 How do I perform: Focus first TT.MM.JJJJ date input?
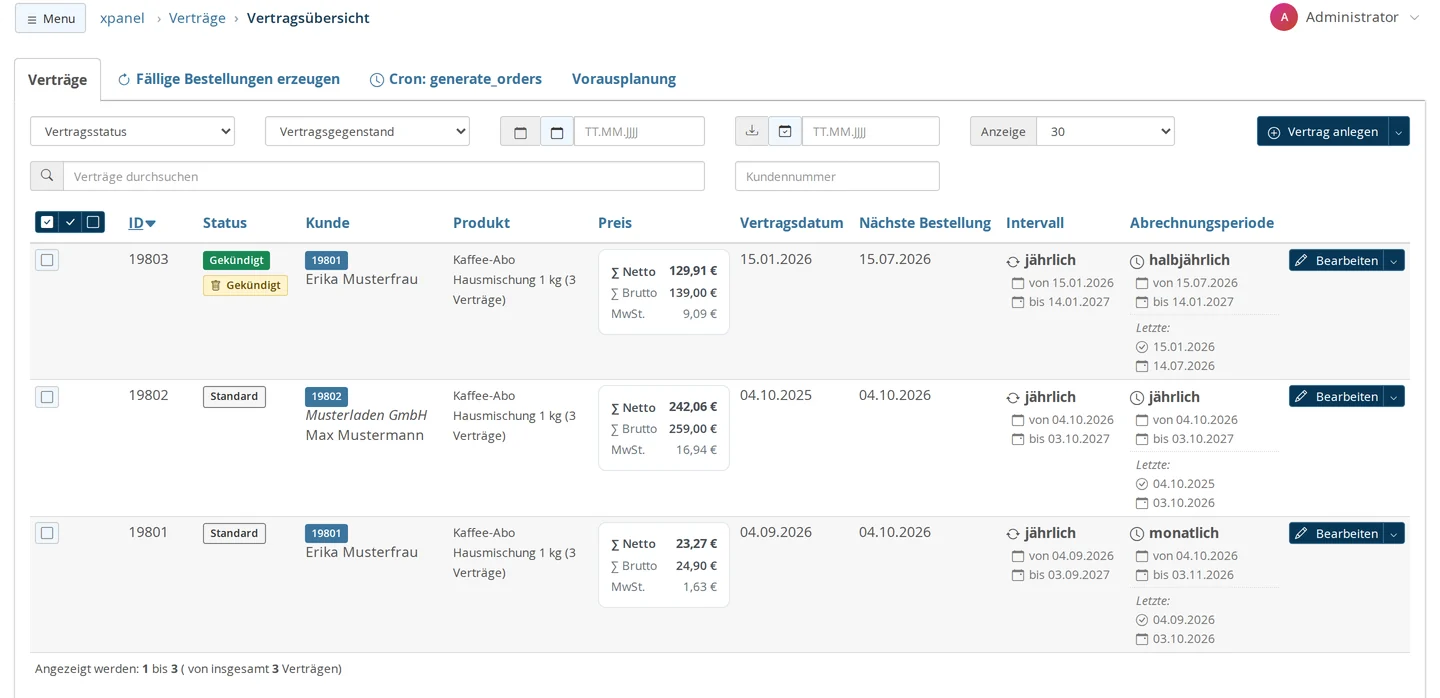[639, 131]
